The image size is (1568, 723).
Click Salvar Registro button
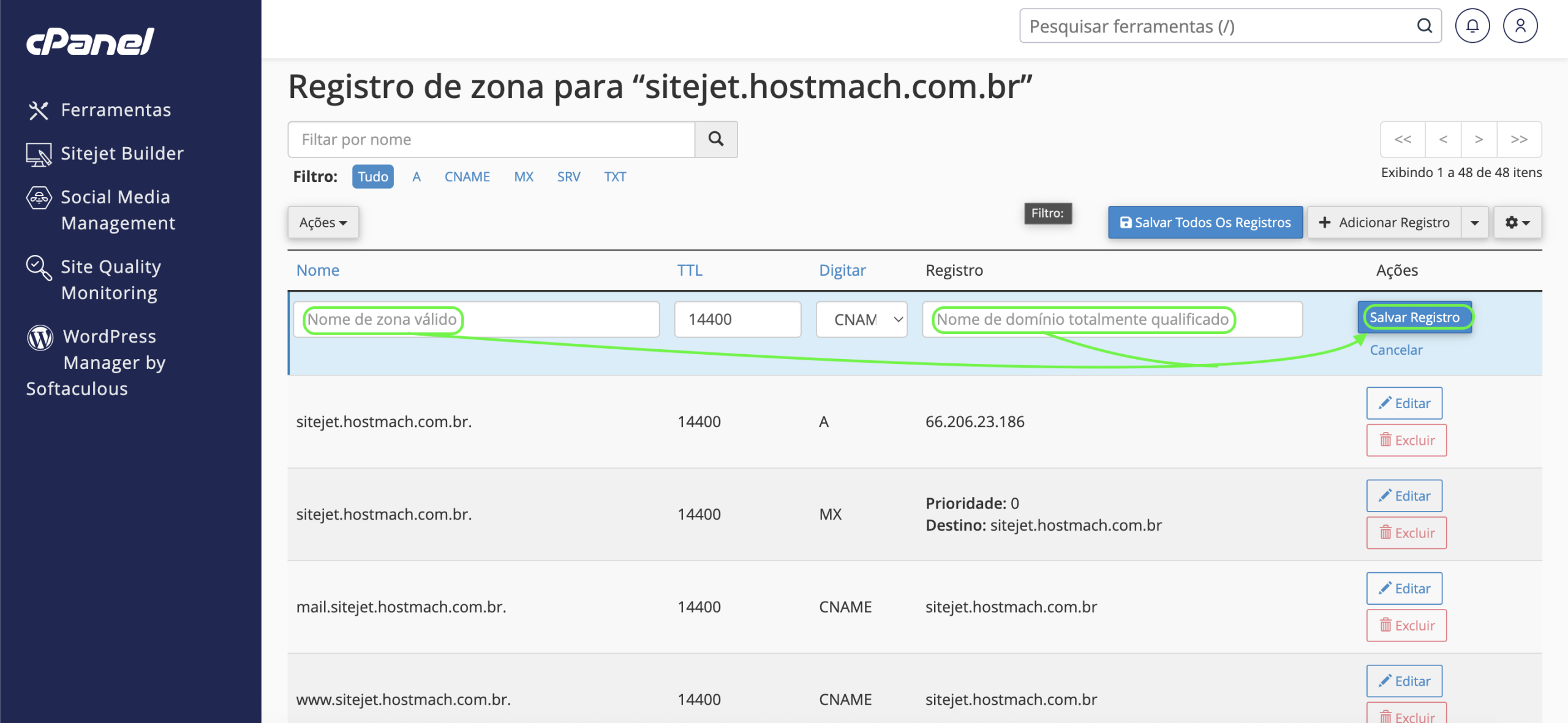(1415, 317)
